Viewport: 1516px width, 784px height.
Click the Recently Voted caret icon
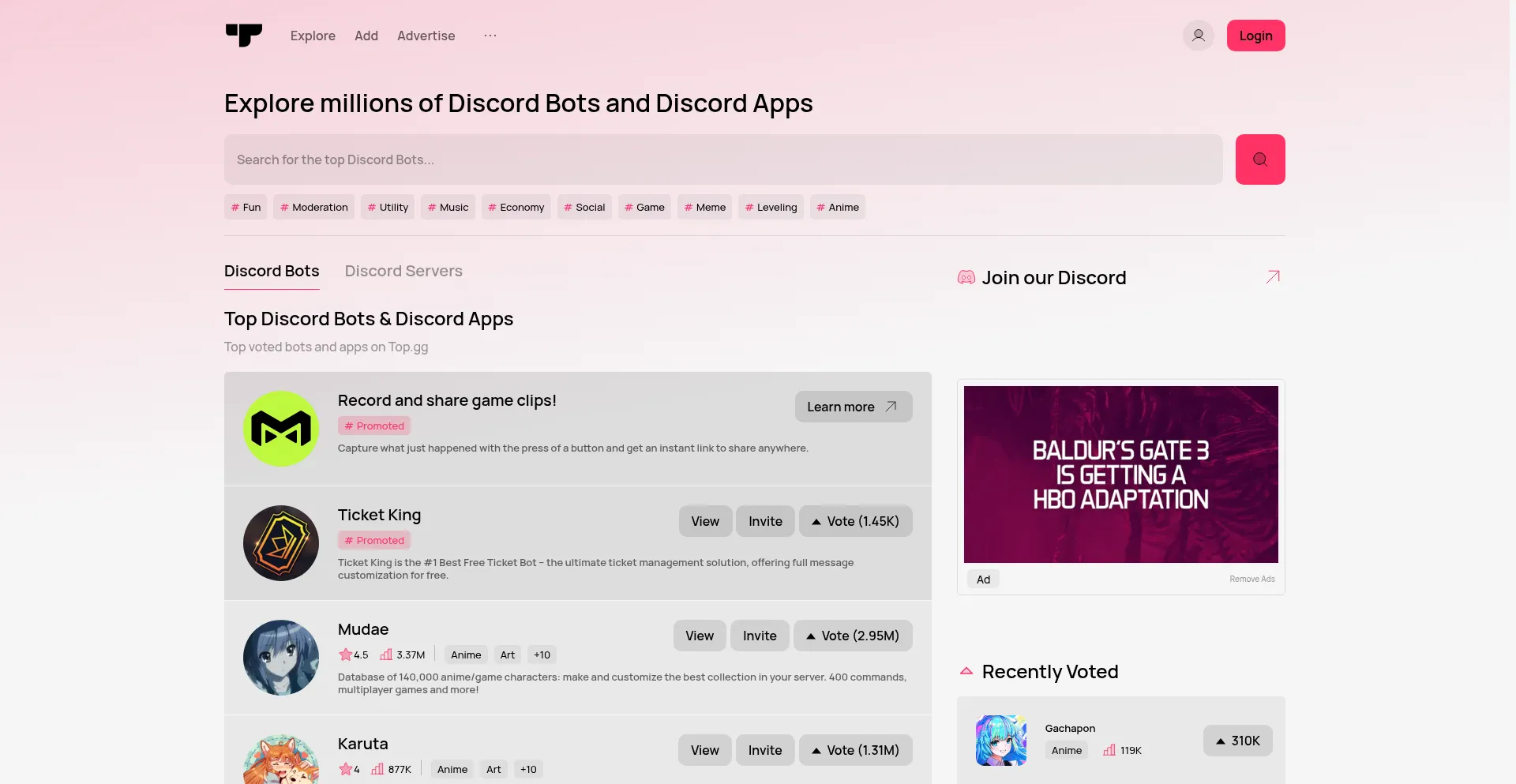[x=966, y=671]
